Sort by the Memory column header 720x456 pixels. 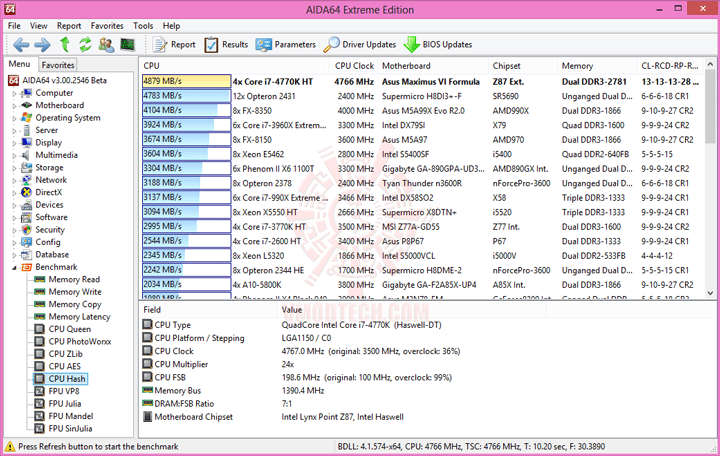pyautogui.click(x=597, y=66)
